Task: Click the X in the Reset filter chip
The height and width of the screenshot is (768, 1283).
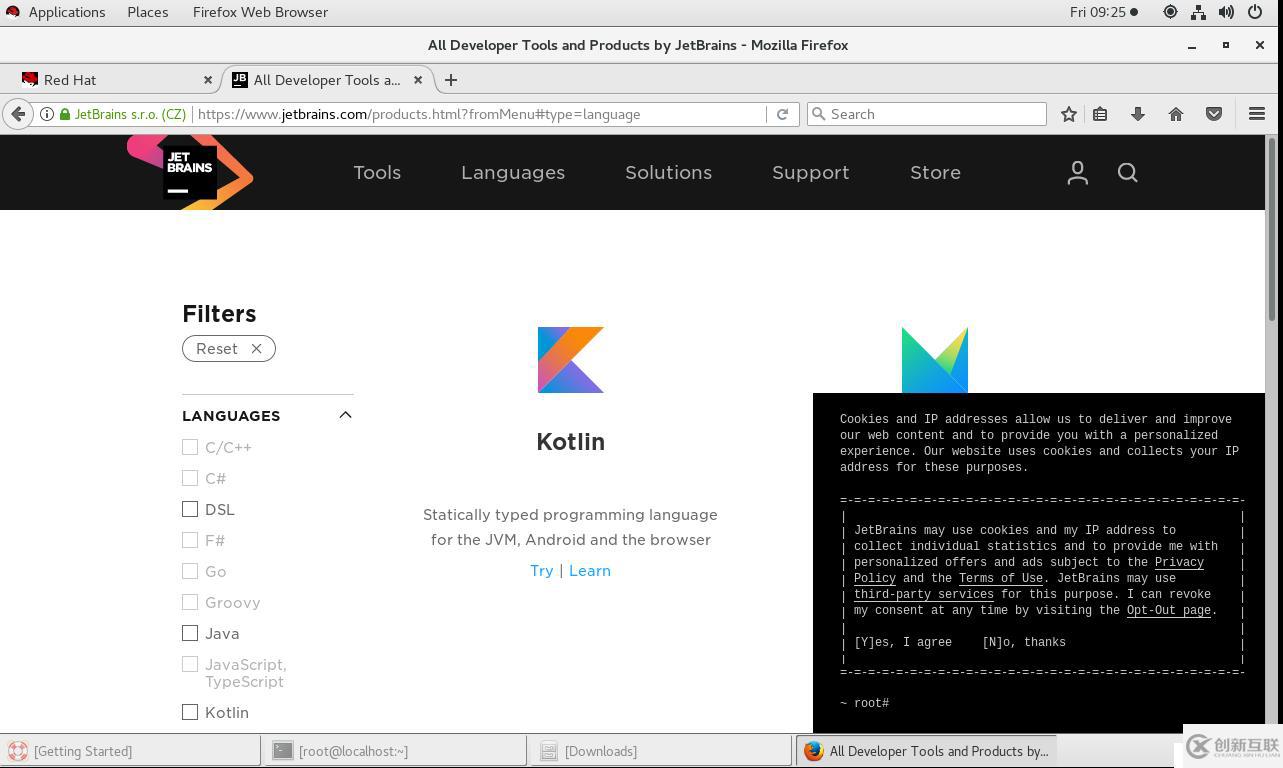Action: click(x=256, y=348)
